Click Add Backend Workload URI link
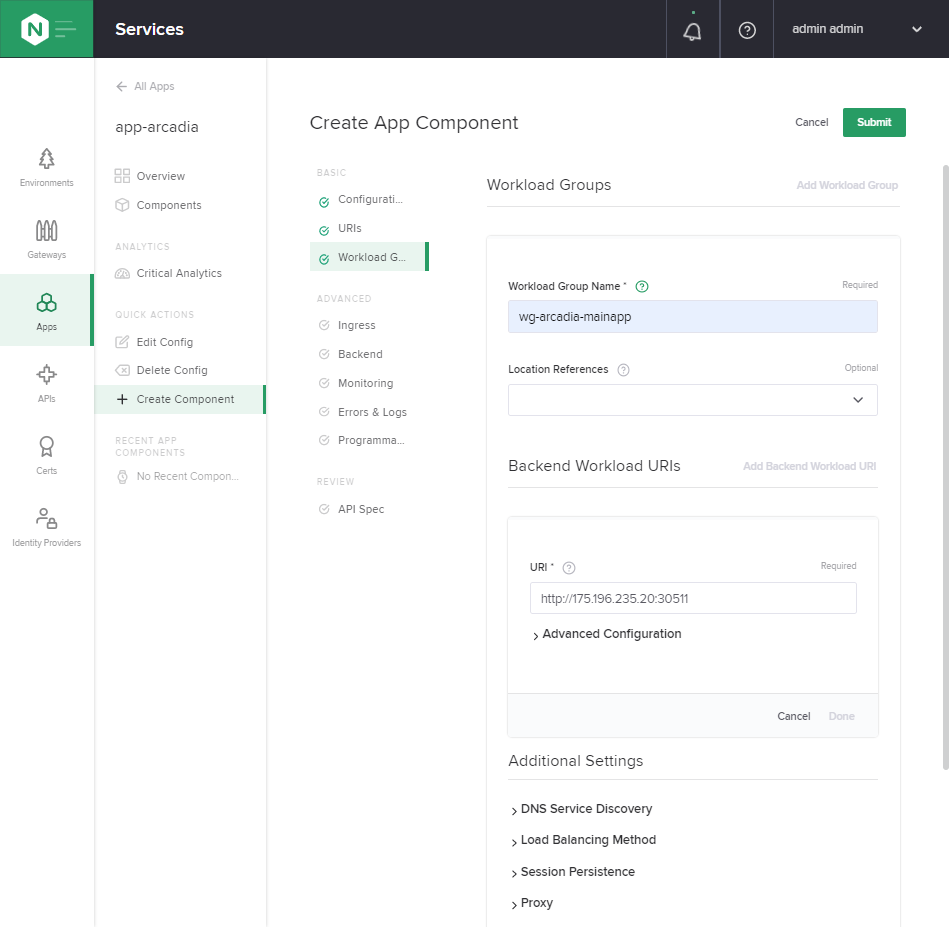949x927 pixels. point(809,466)
